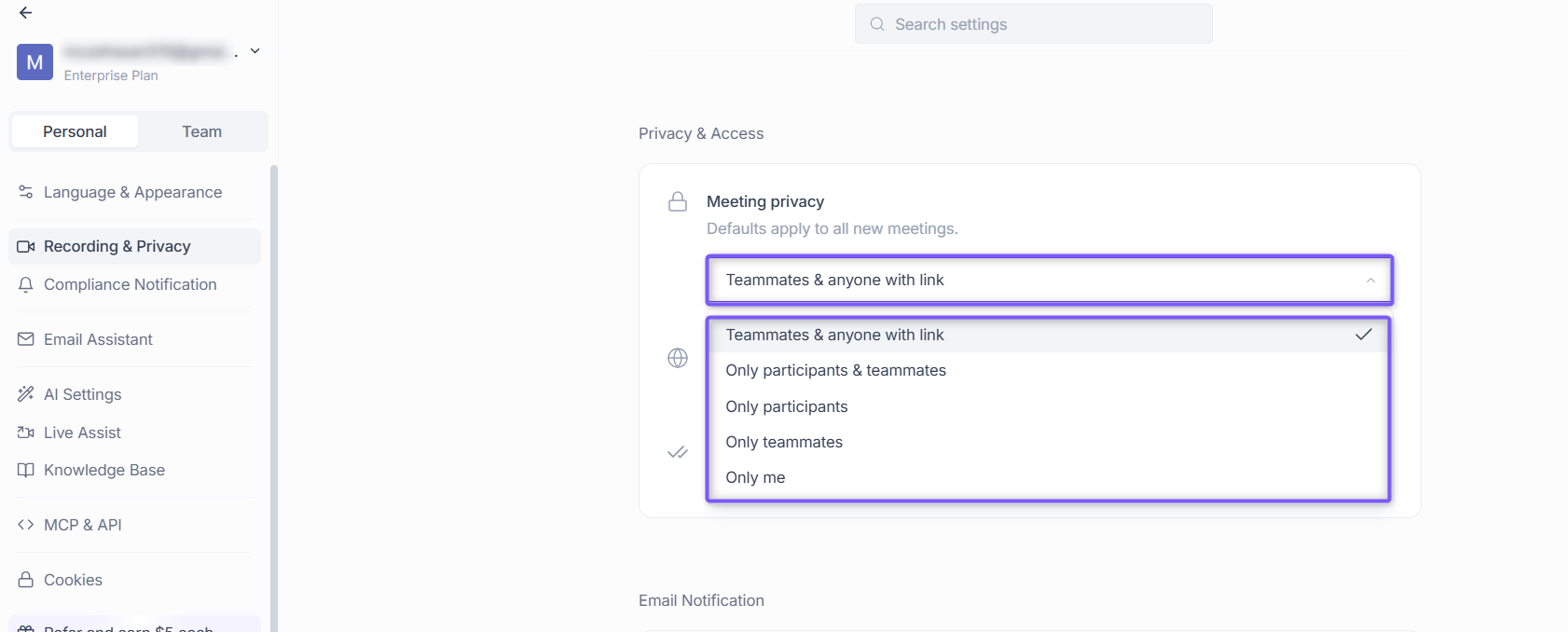Switch to the Personal tab
This screenshot has height=632, width=1568.
point(75,131)
